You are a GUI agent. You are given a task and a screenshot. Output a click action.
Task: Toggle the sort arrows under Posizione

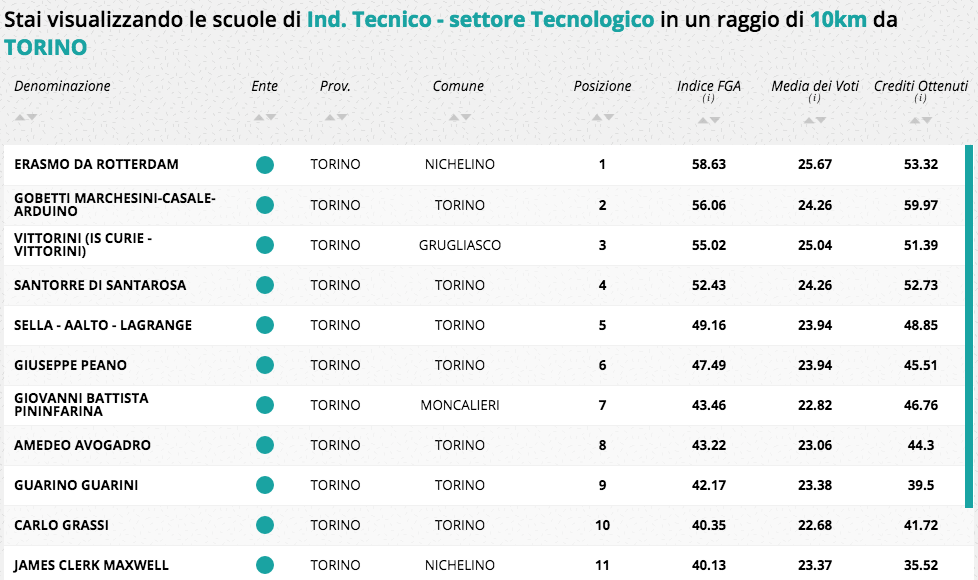pos(602,118)
